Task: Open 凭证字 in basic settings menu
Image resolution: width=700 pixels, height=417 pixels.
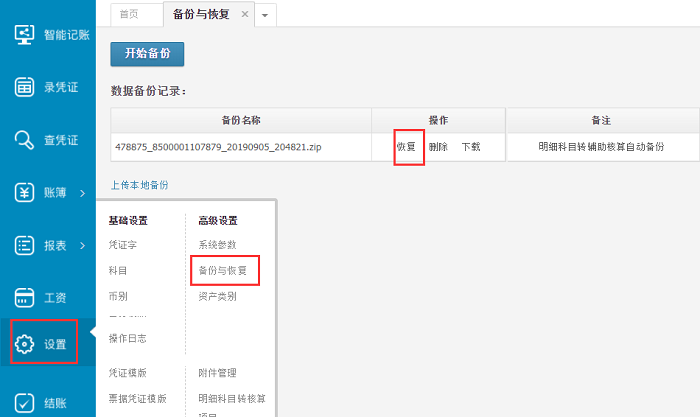Action: pyautogui.click(x=123, y=245)
